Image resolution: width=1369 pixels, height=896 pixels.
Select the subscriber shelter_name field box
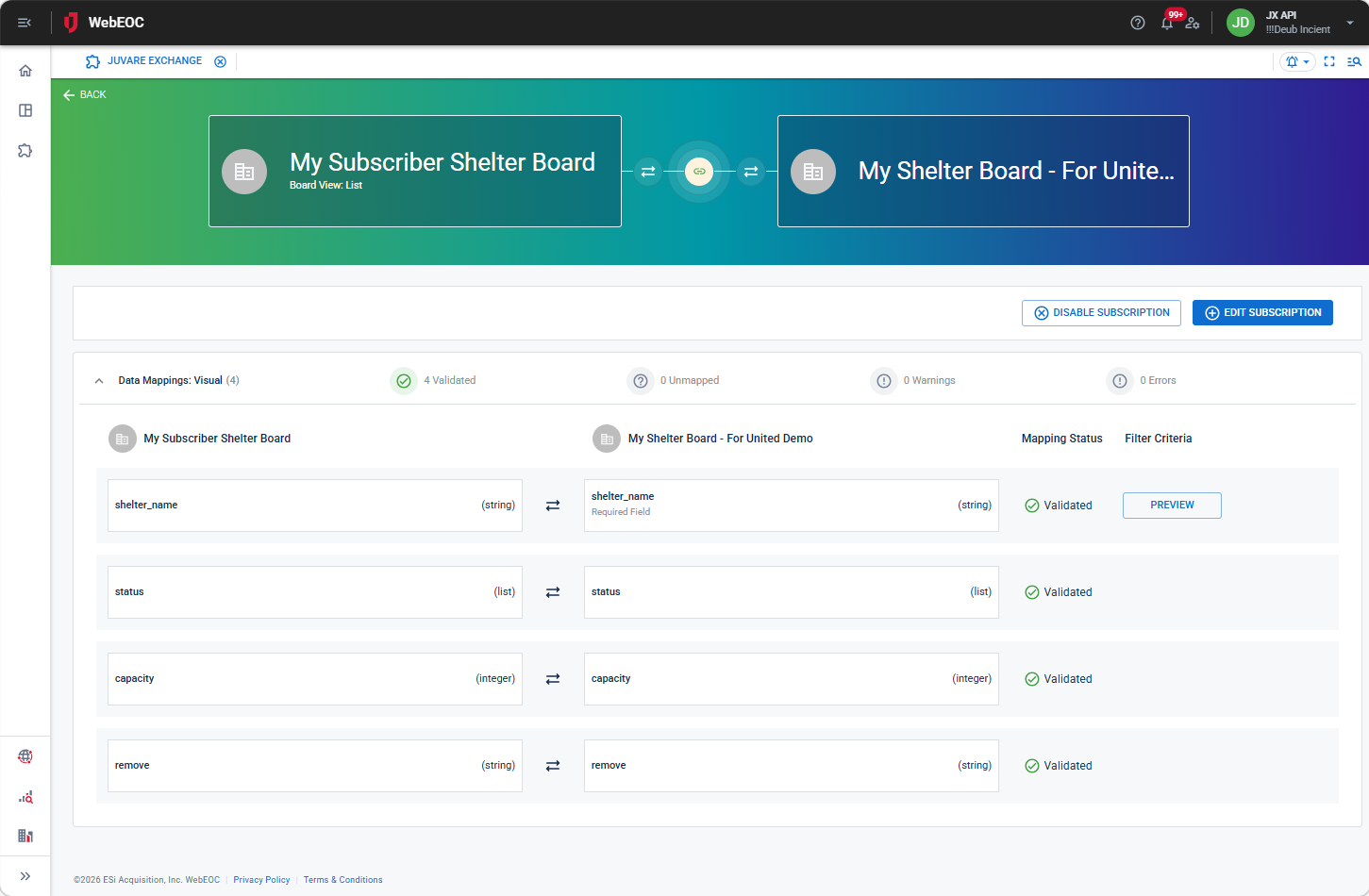click(315, 506)
